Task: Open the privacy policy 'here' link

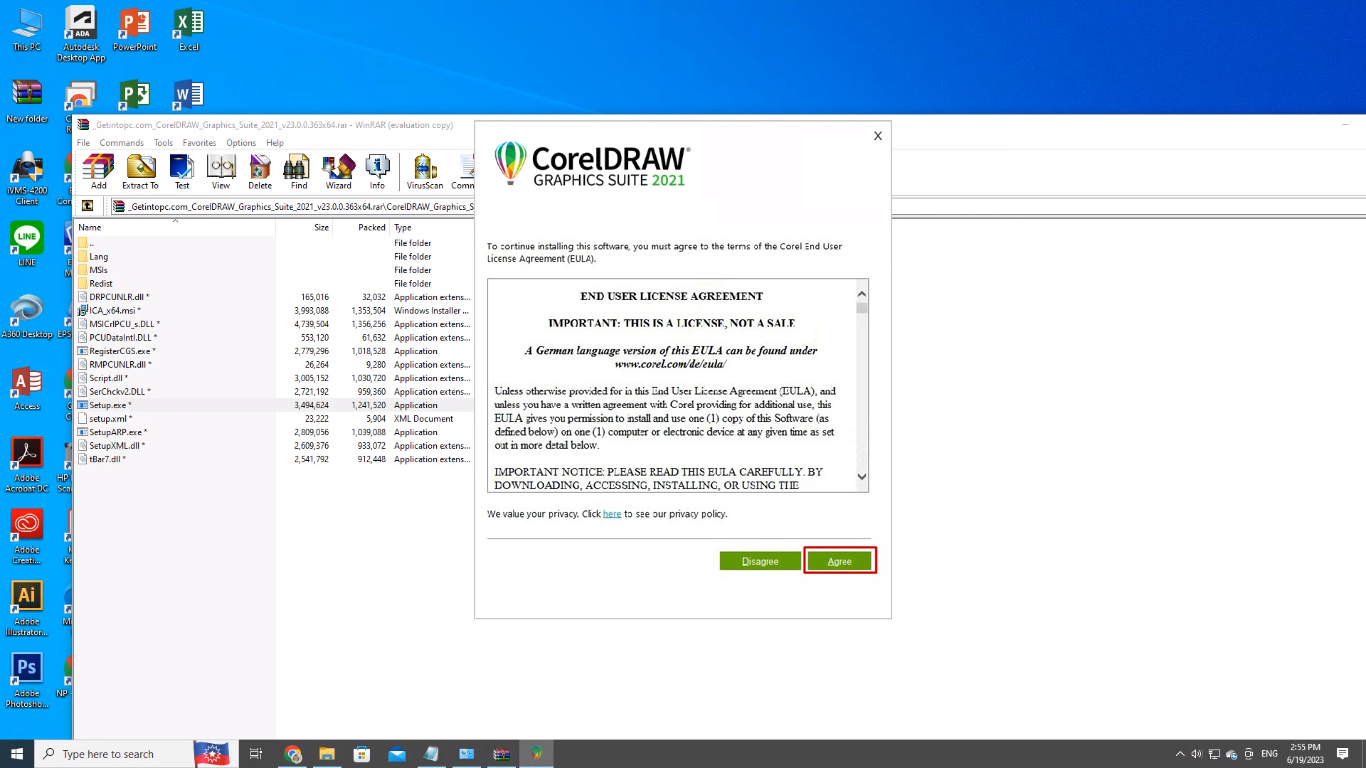Action: [x=612, y=514]
